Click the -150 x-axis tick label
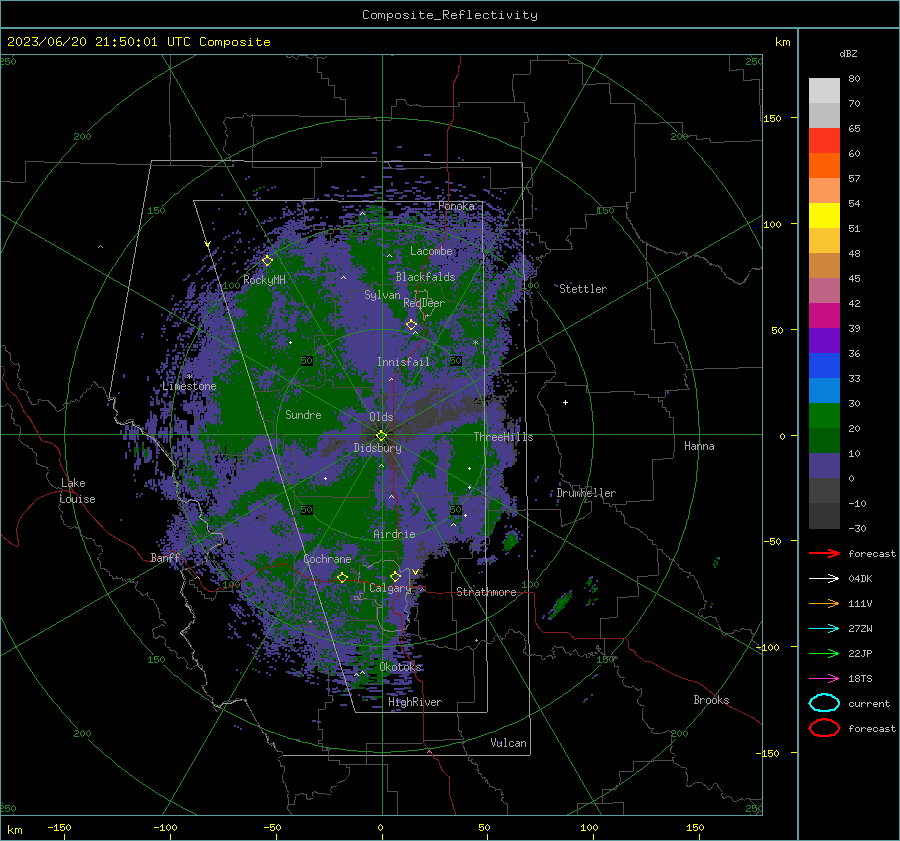This screenshot has height=841, width=900. point(59,827)
